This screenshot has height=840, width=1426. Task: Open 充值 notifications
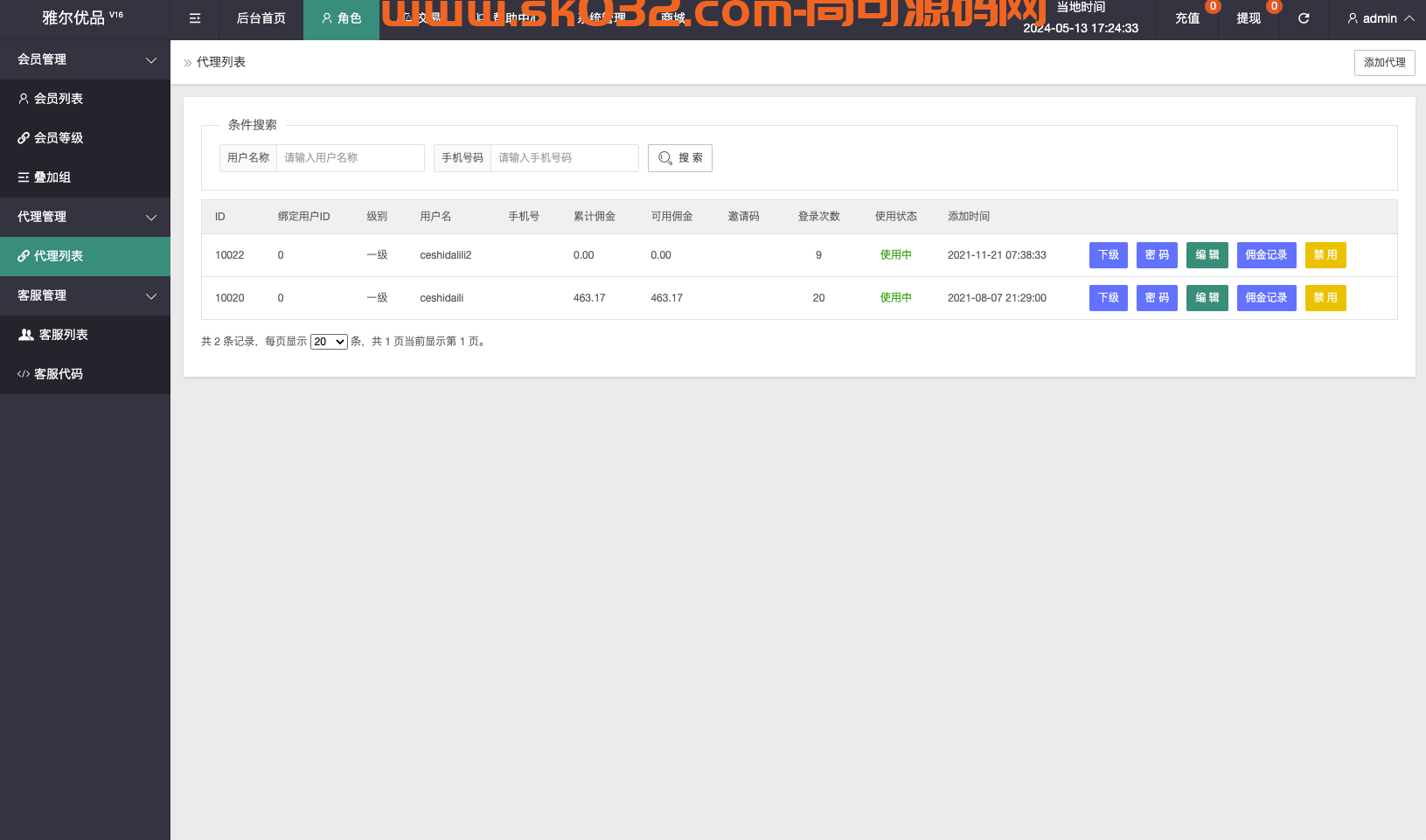(1187, 18)
